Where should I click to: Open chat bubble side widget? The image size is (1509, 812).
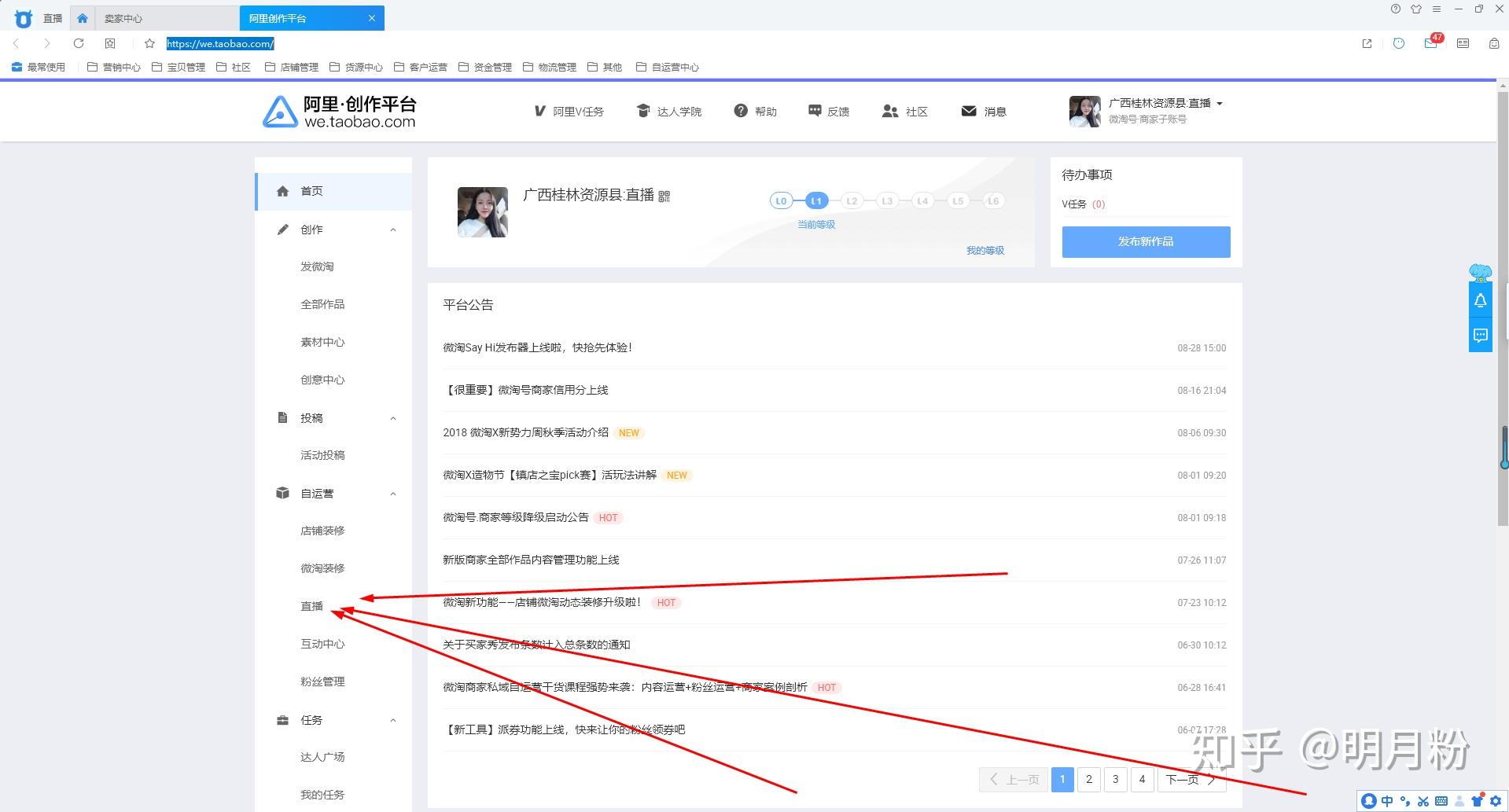pos(1480,336)
